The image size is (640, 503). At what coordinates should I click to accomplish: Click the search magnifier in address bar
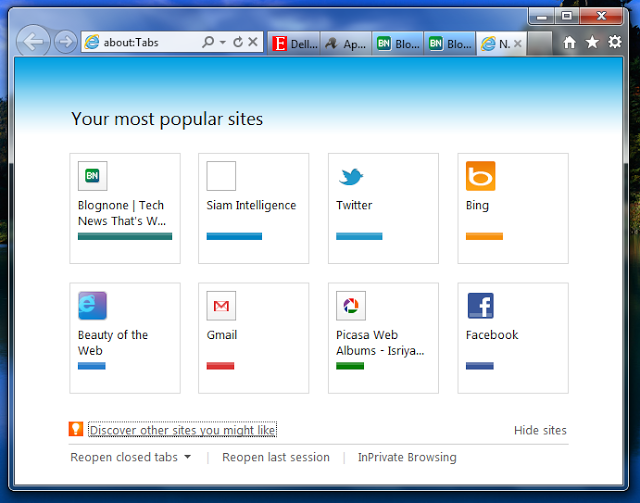[208, 42]
